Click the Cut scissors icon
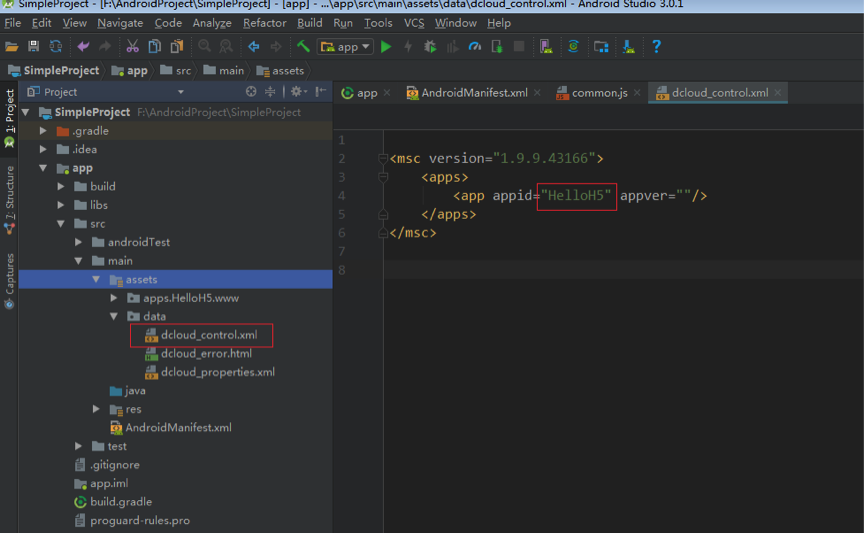 [x=132, y=47]
